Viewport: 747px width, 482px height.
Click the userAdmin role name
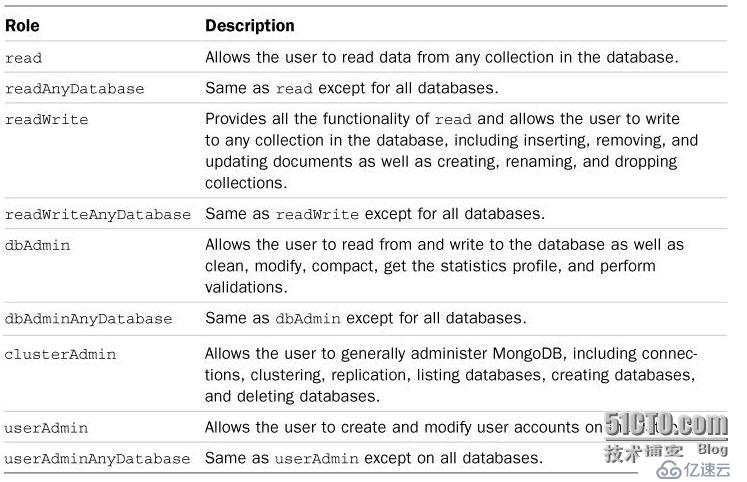pos(46,428)
